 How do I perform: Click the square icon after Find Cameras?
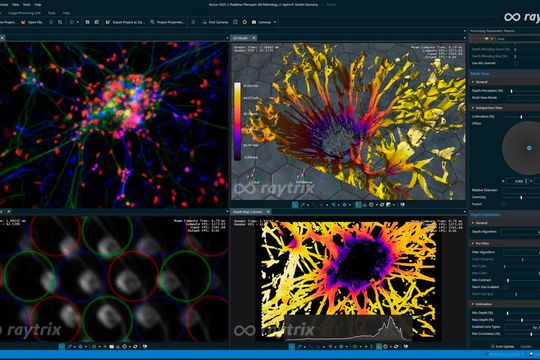pos(235,22)
